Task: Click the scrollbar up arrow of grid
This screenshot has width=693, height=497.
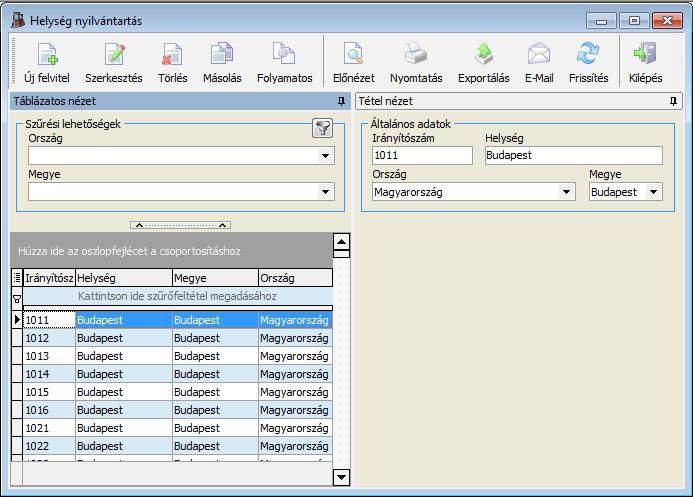Action: tap(341, 242)
